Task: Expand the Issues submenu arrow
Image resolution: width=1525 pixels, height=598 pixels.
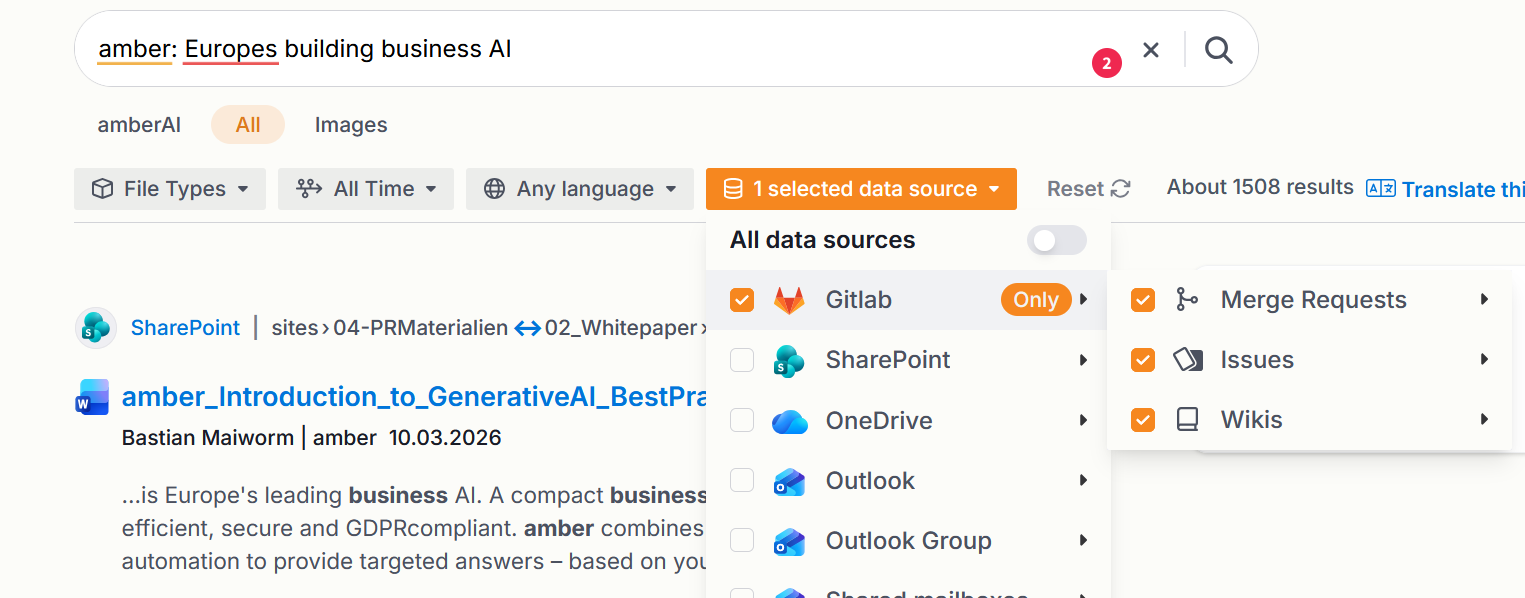Action: [x=1485, y=359]
